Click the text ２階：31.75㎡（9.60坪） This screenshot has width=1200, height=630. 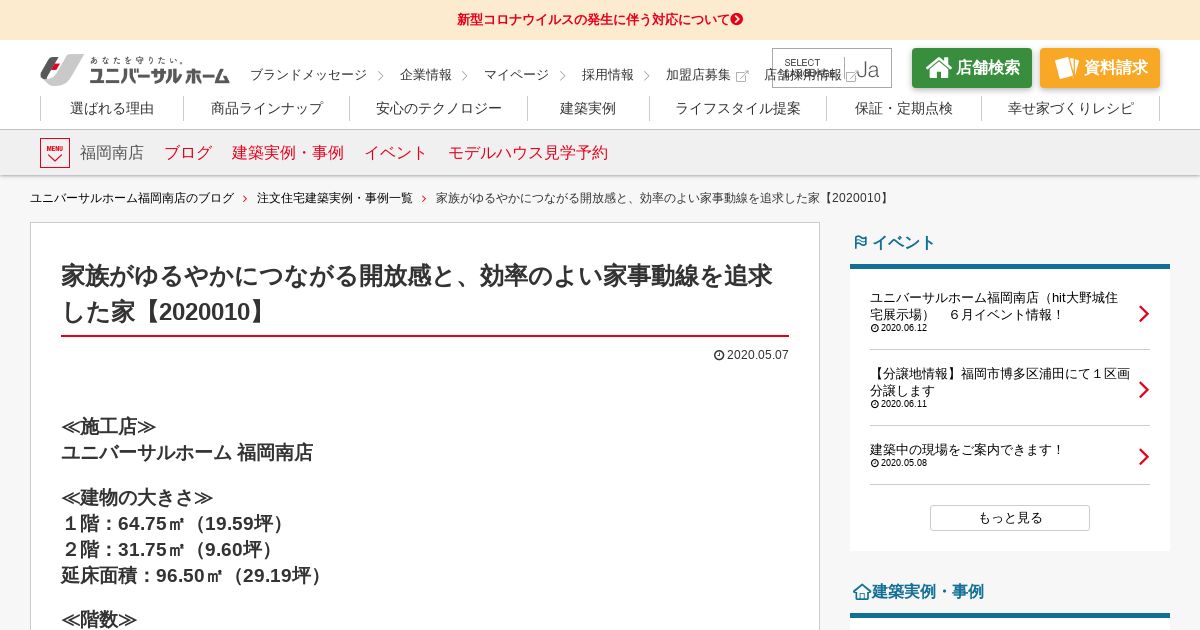coord(171,550)
